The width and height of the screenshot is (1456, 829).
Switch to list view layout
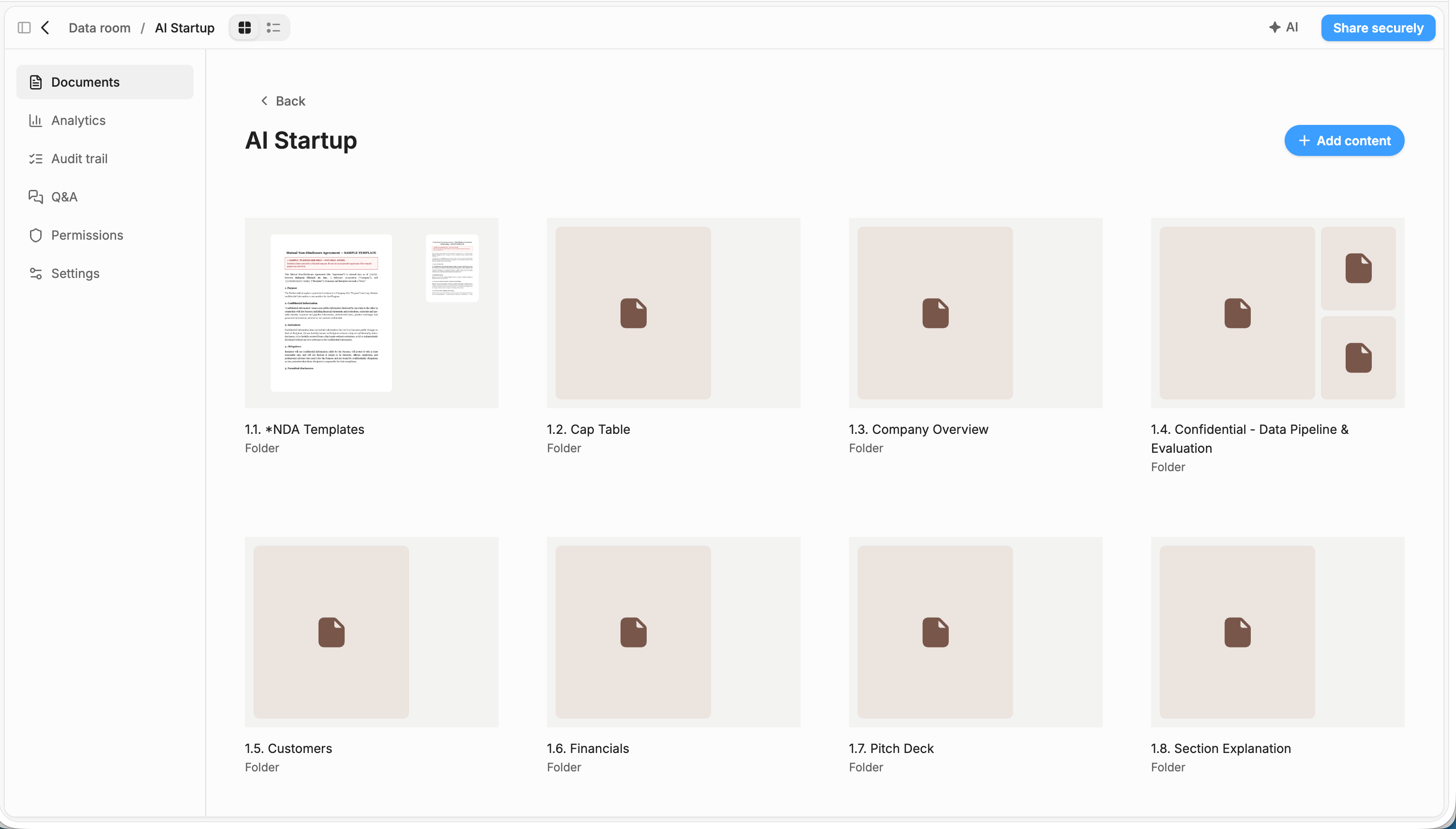pos(273,27)
